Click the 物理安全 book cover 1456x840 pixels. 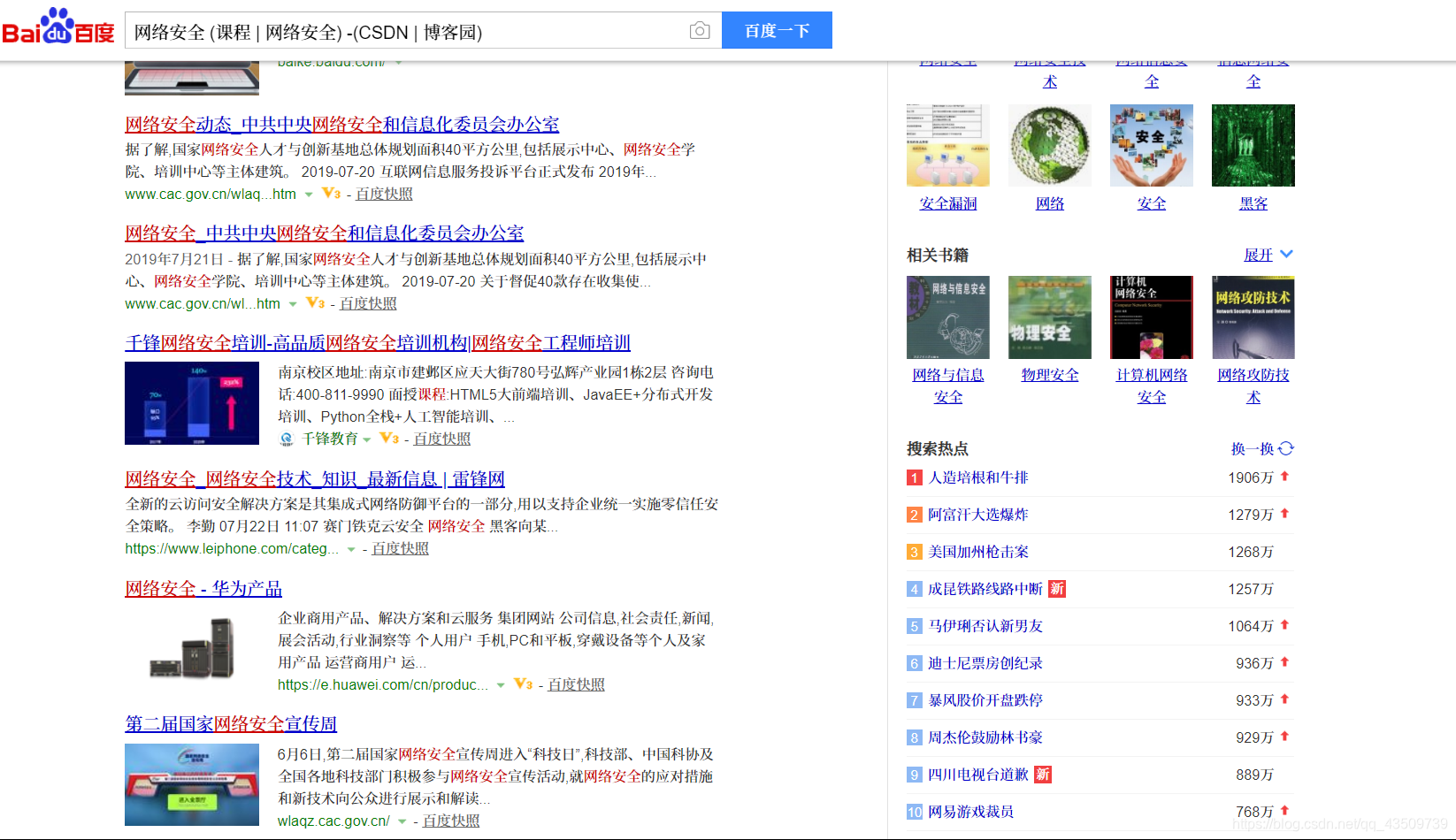(1050, 317)
